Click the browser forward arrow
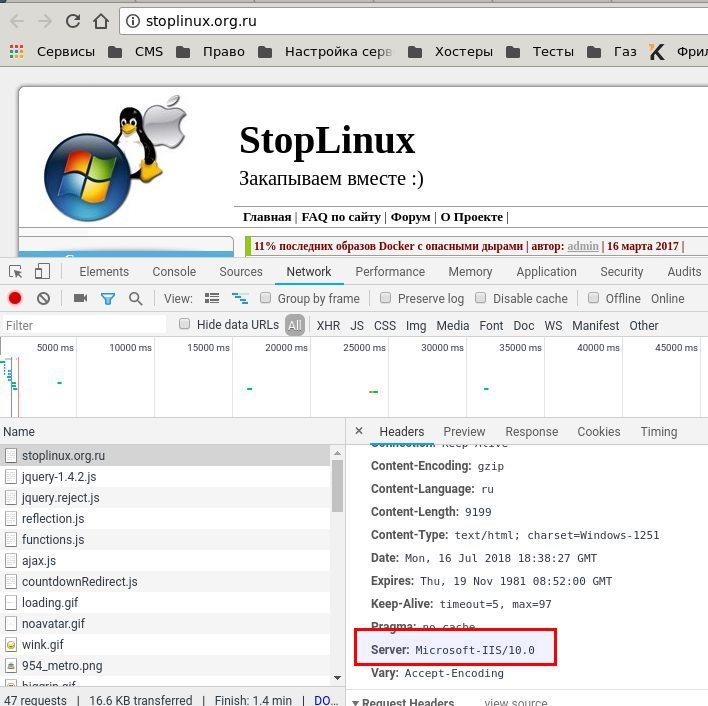Viewport: 708px width, 706px height. (45, 21)
